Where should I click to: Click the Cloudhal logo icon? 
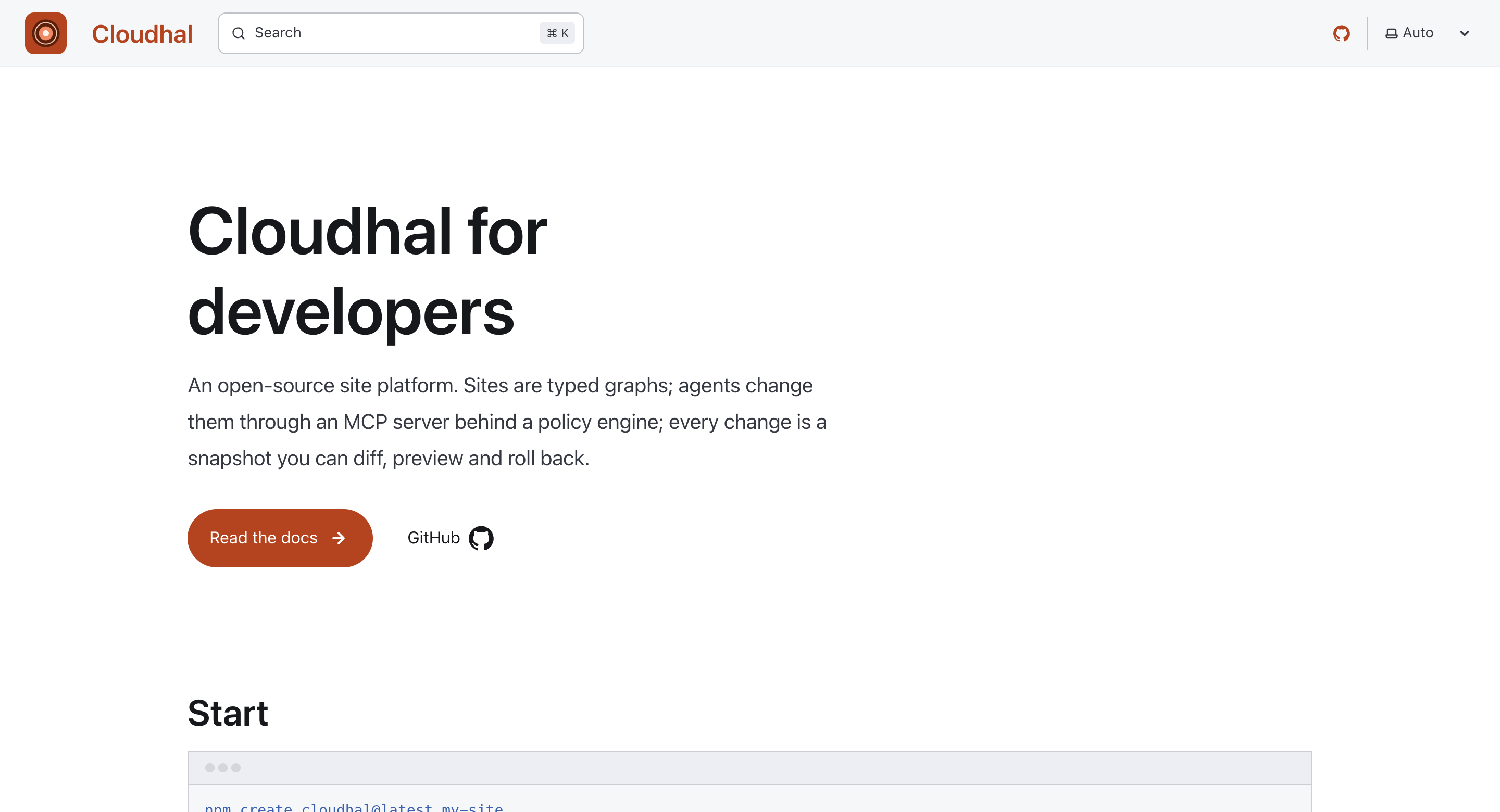[45, 33]
